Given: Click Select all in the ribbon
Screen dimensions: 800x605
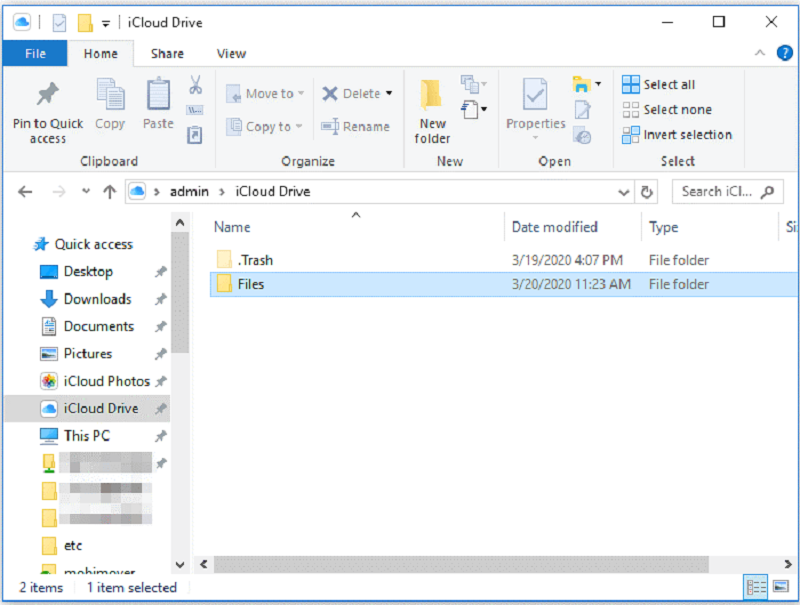Looking at the screenshot, I should (657, 84).
